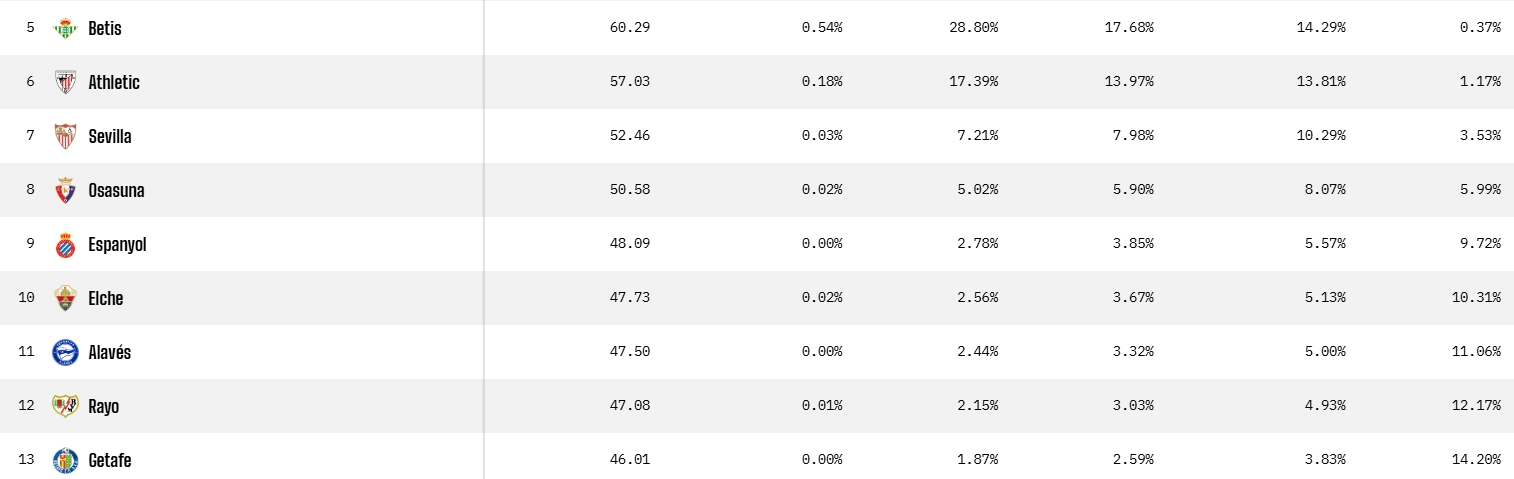
Task: Open the Espanyol team name link
Action: tap(117, 244)
